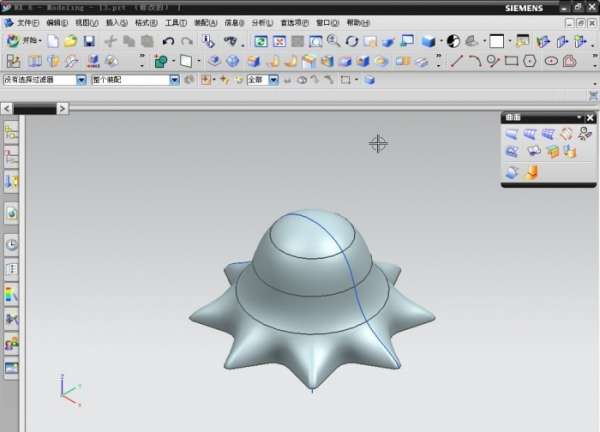This screenshot has height=432, width=600.
Task: Click the horizontal scrollbar right arrow
Action: point(64,107)
